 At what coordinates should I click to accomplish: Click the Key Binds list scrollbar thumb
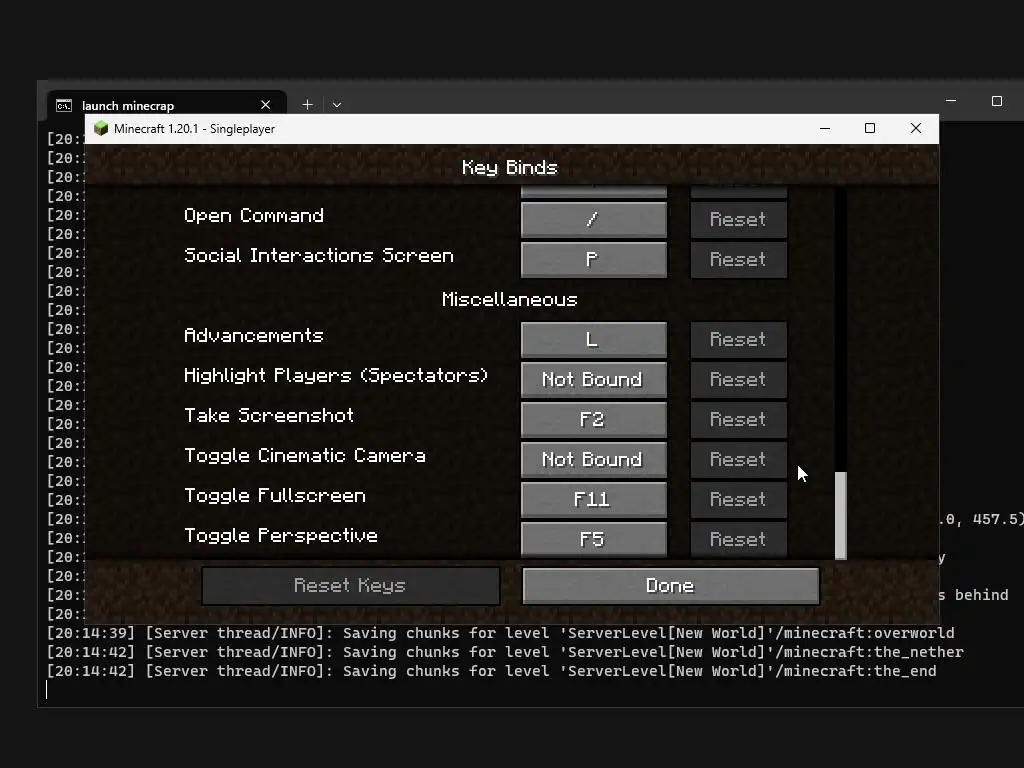841,515
